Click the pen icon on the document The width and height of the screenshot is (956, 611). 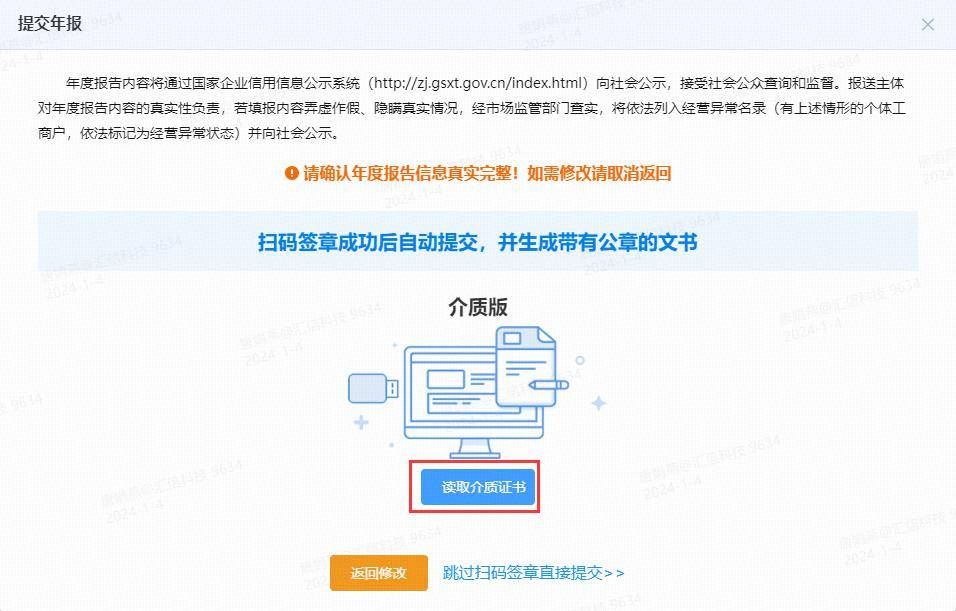(549, 385)
